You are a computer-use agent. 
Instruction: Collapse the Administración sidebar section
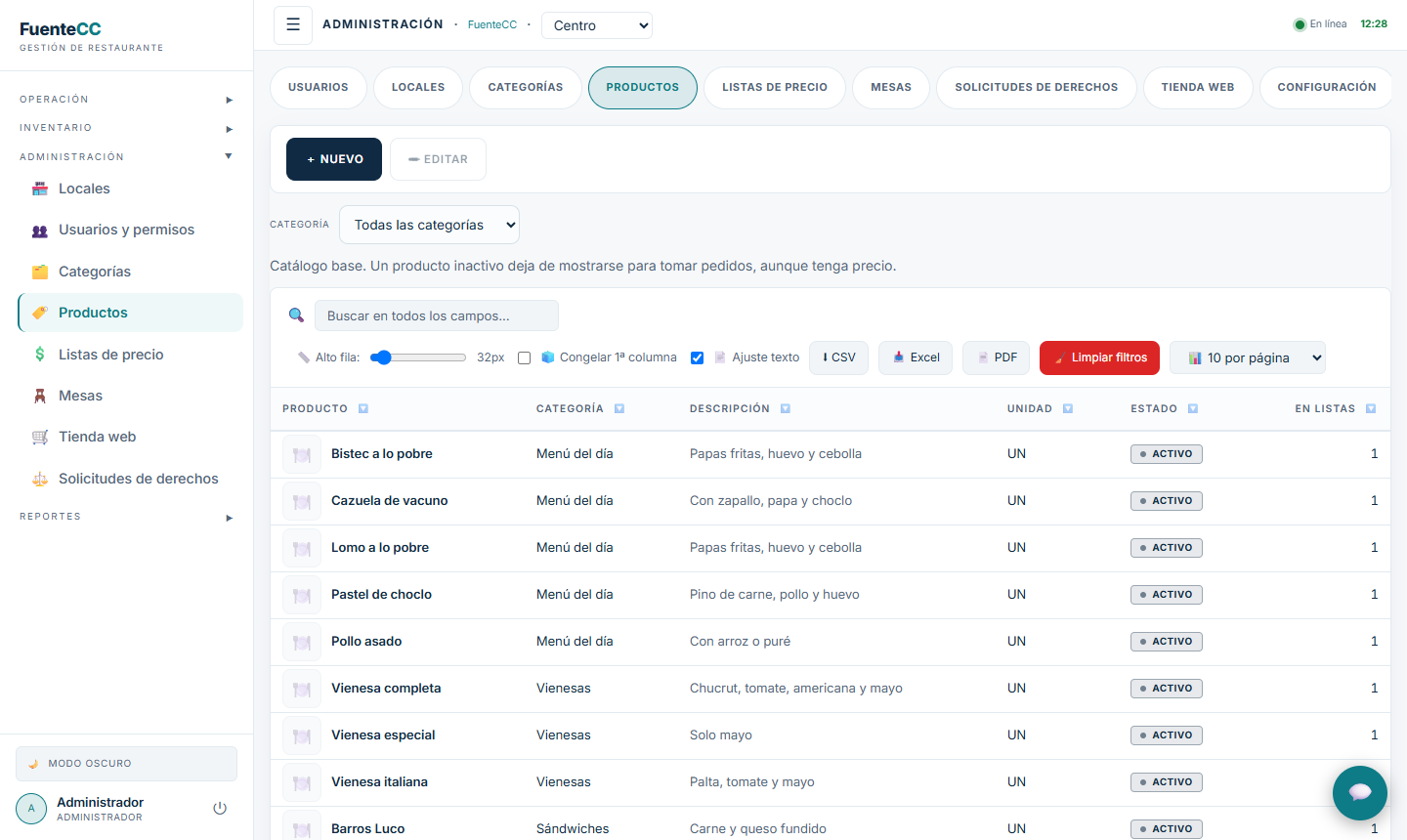point(126,156)
